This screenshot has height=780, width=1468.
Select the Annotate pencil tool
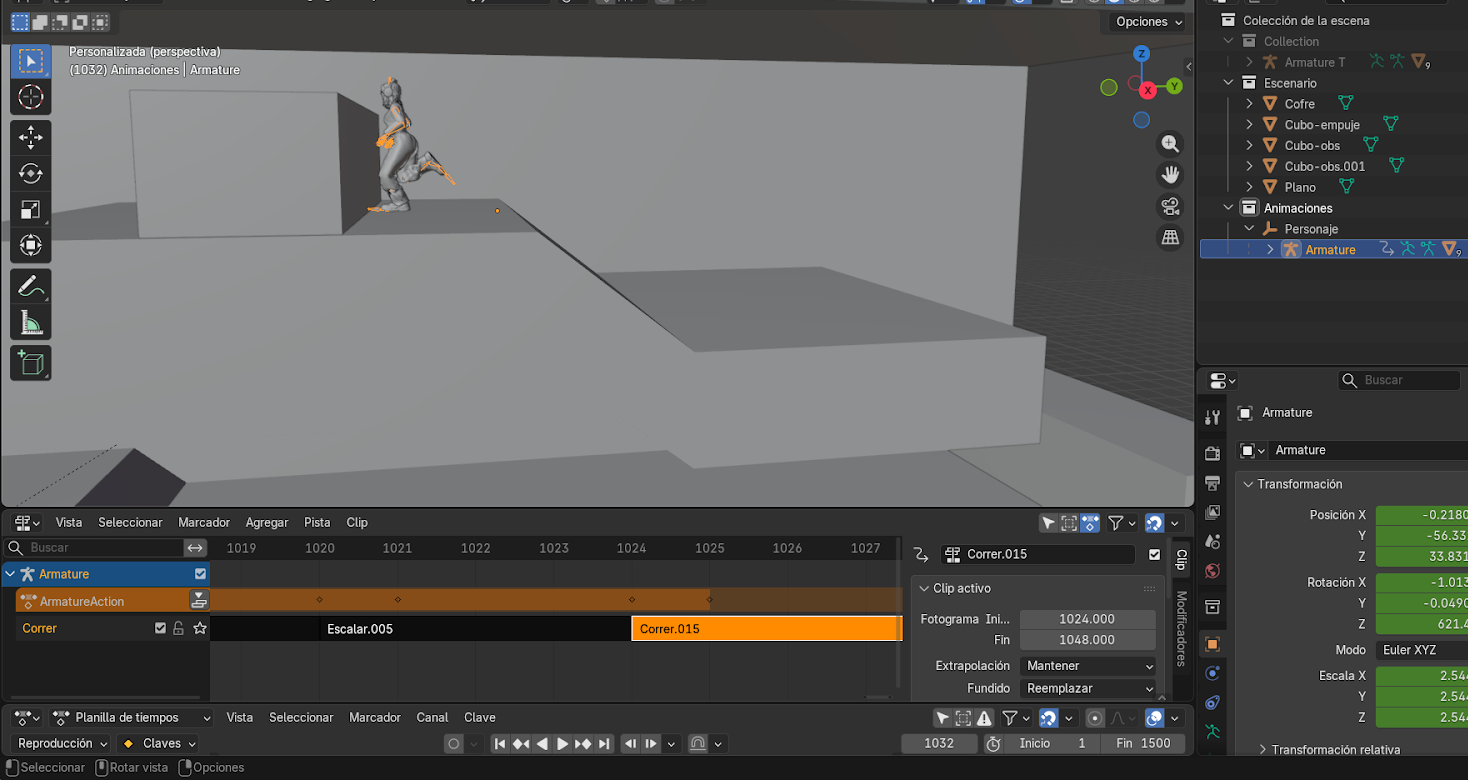pyautogui.click(x=31, y=287)
